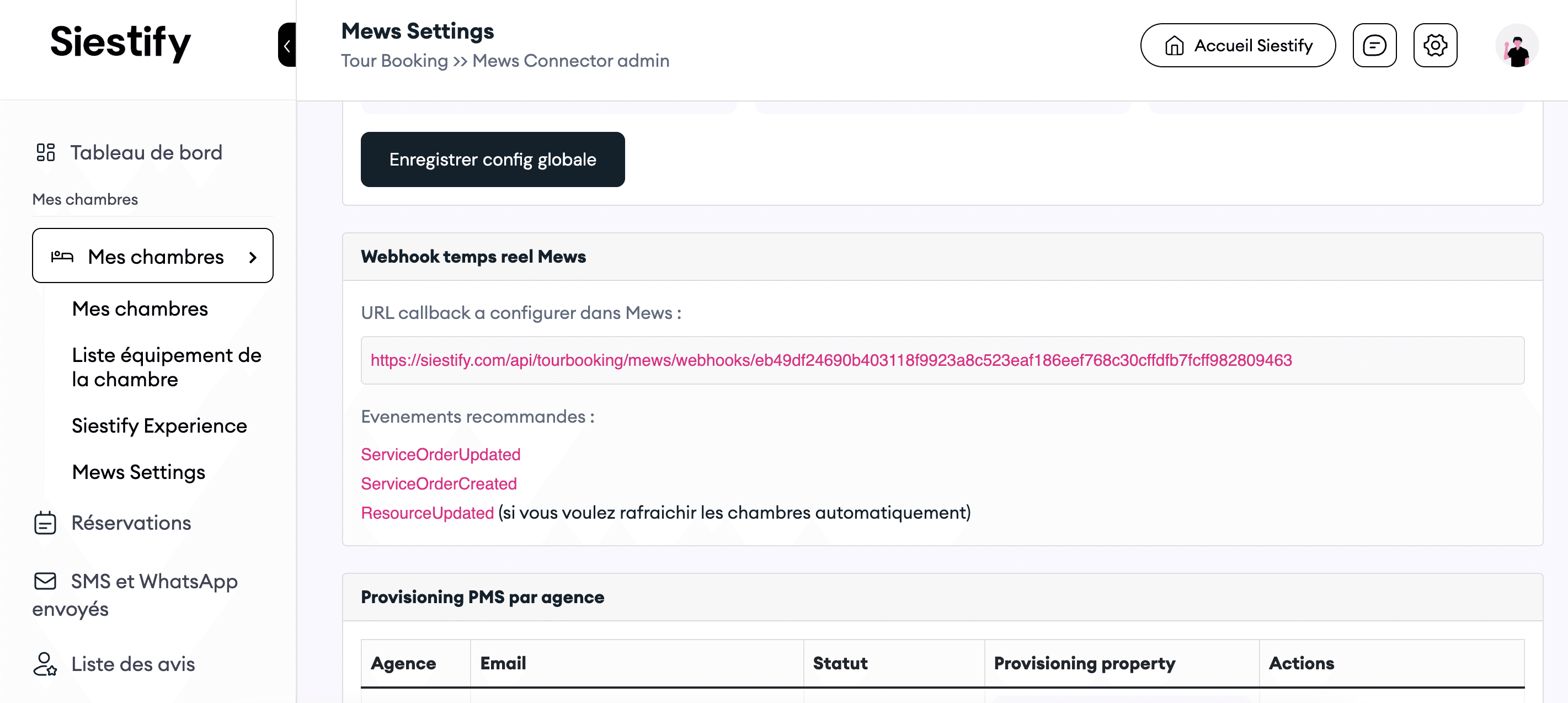Open Mes chambres submenu item
The height and width of the screenshot is (703, 1568).
(x=140, y=308)
